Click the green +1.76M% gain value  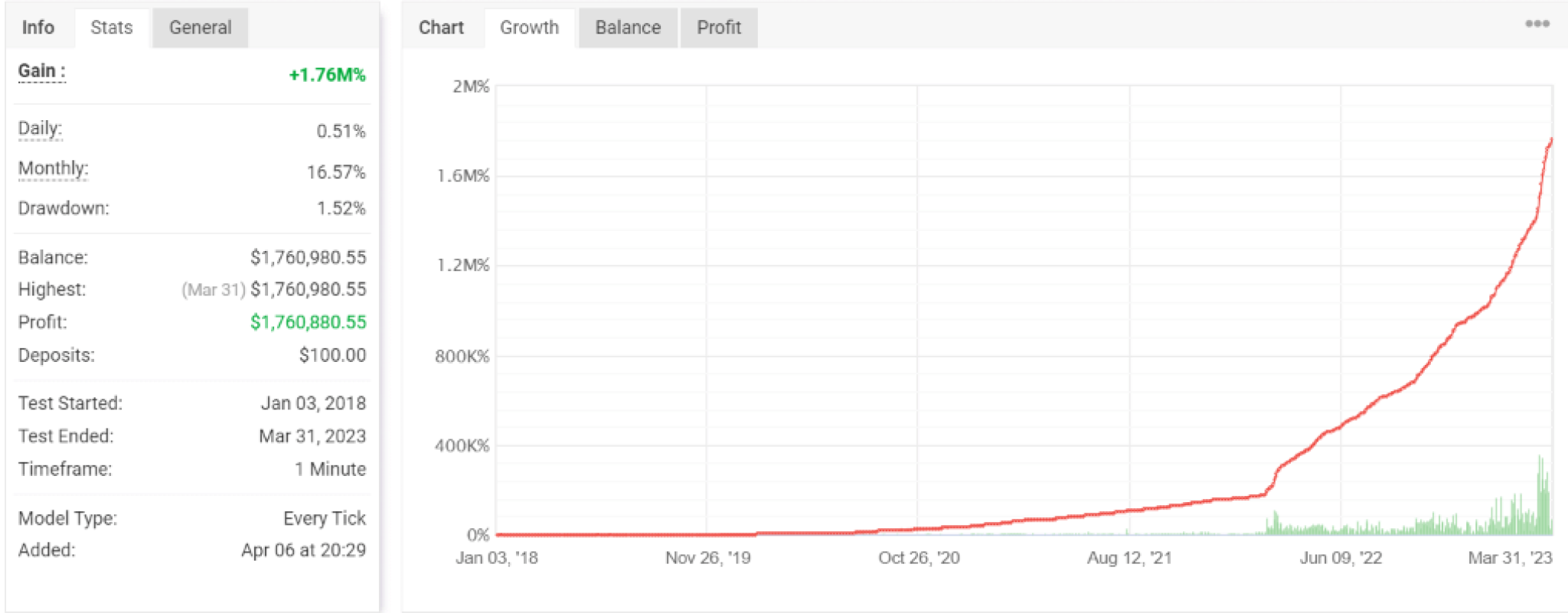[327, 75]
